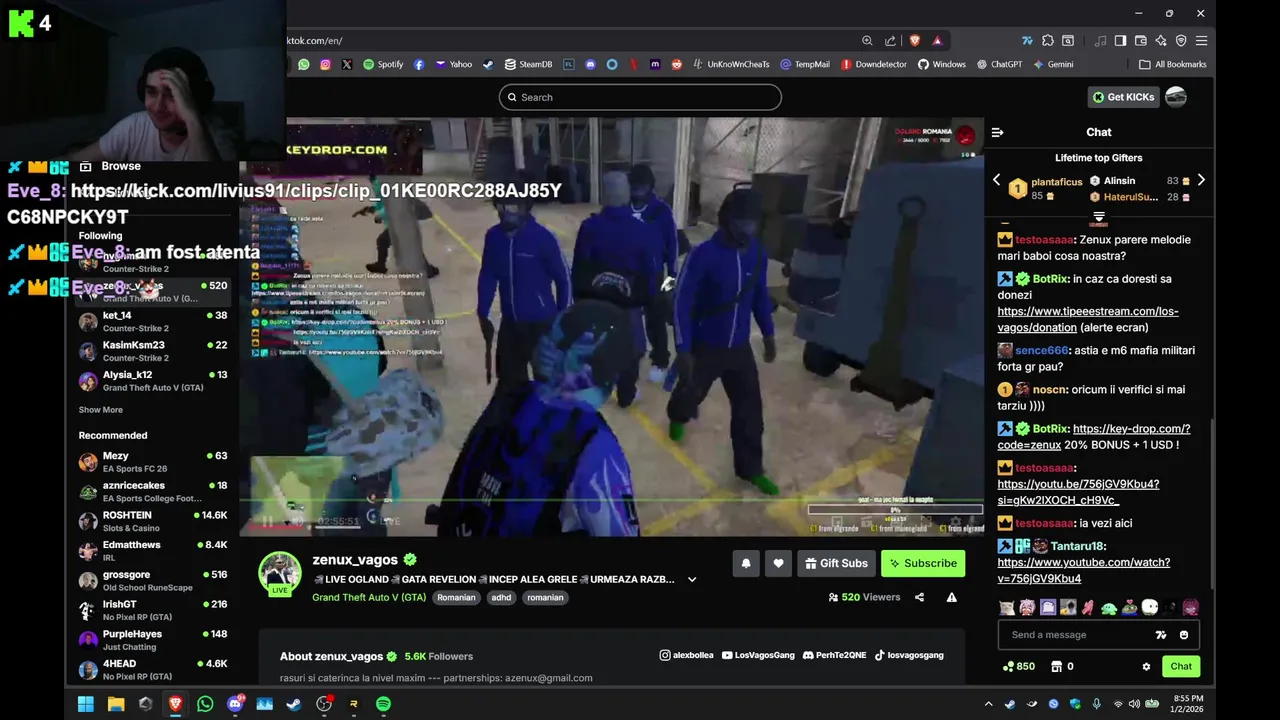Click the Brave Shields lion icon

click(x=914, y=40)
